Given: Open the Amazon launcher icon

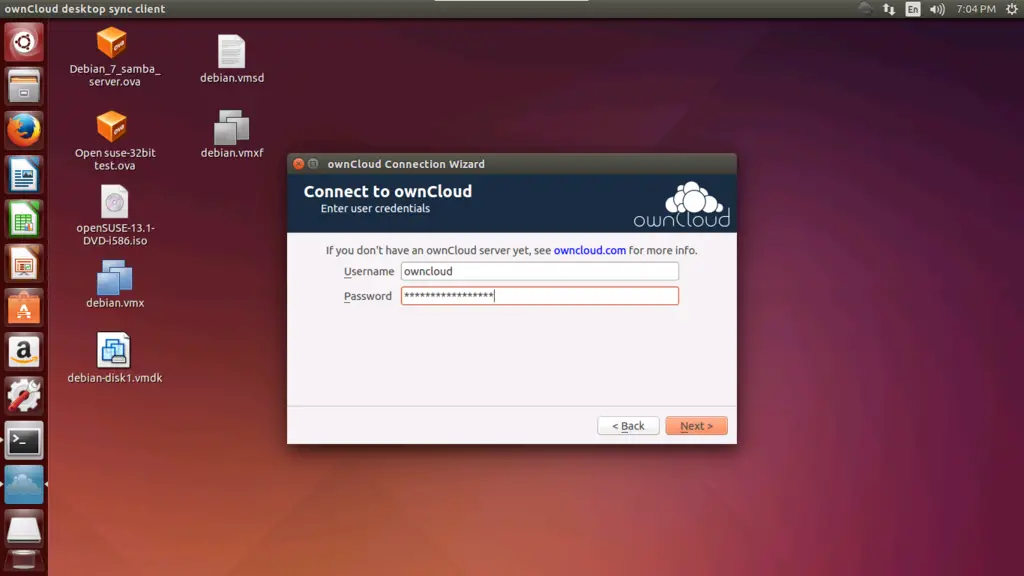Looking at the screenshot, I should coord(24,352).
